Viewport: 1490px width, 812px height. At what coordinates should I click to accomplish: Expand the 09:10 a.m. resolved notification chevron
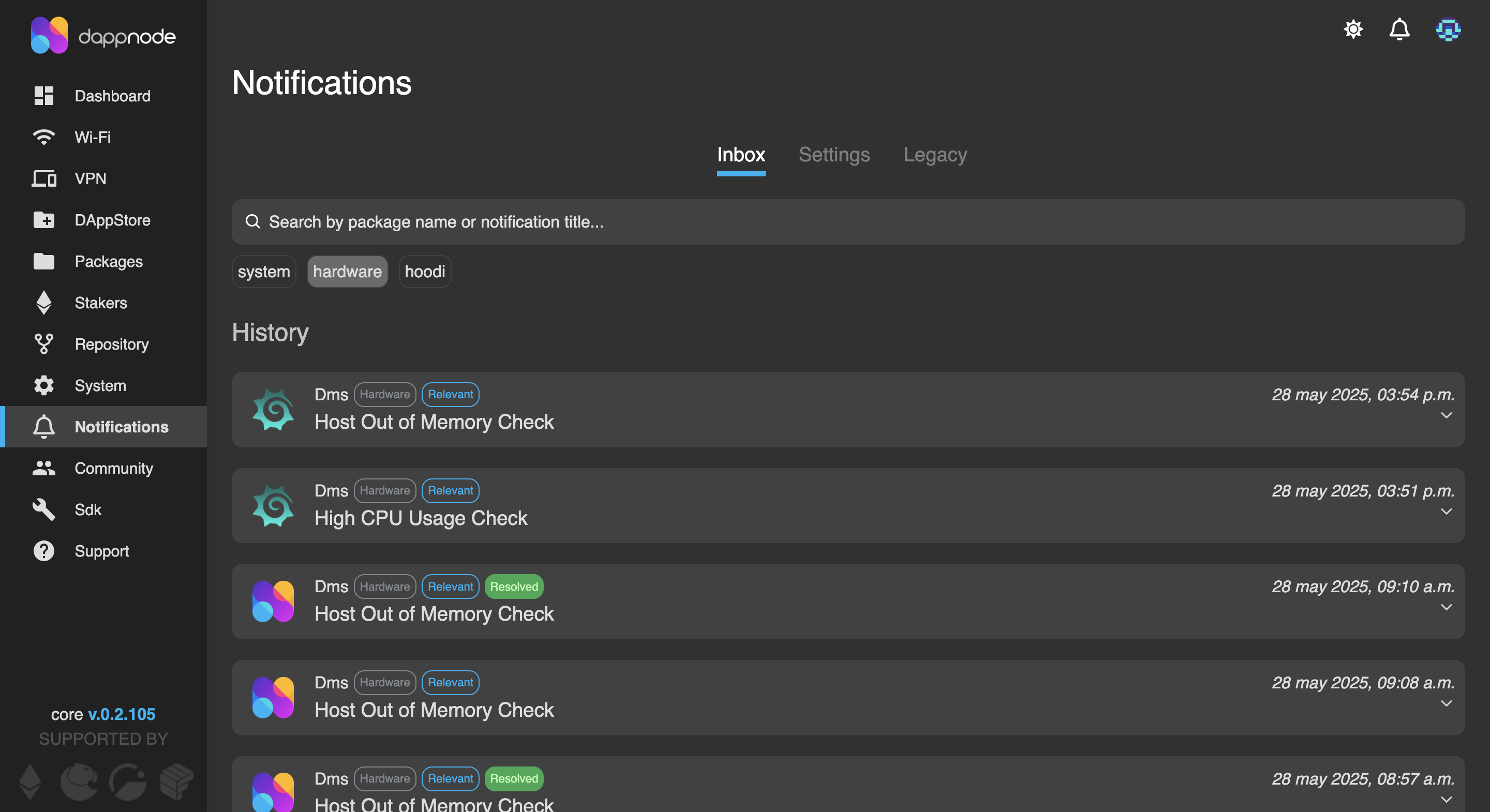pyautogui.click(x=1446, y=607)
